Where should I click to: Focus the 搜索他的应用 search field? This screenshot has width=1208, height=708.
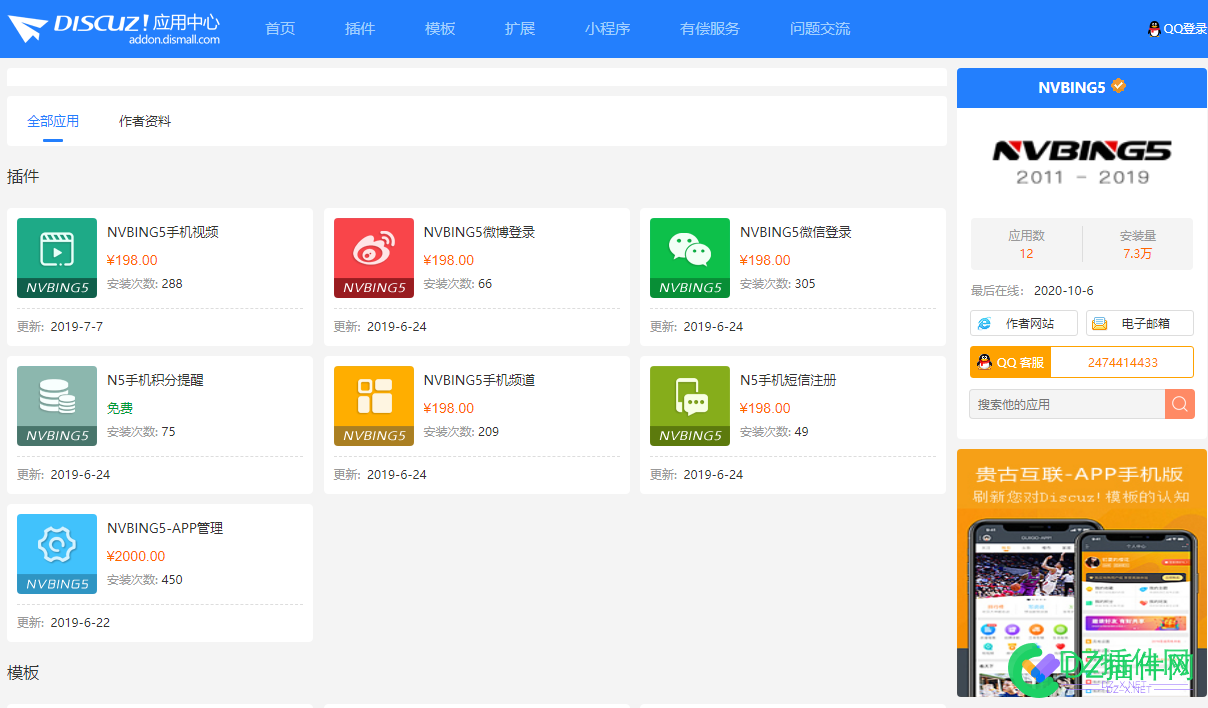click(1067, 404)
